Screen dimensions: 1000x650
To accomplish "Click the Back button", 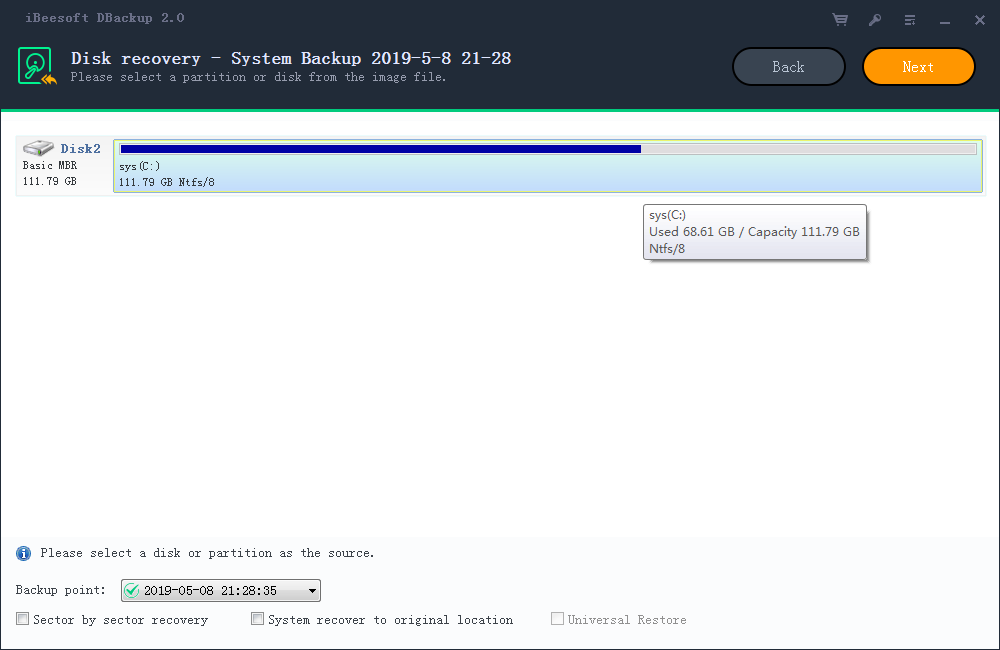I will pyautogui.click(x=789, y=67).
